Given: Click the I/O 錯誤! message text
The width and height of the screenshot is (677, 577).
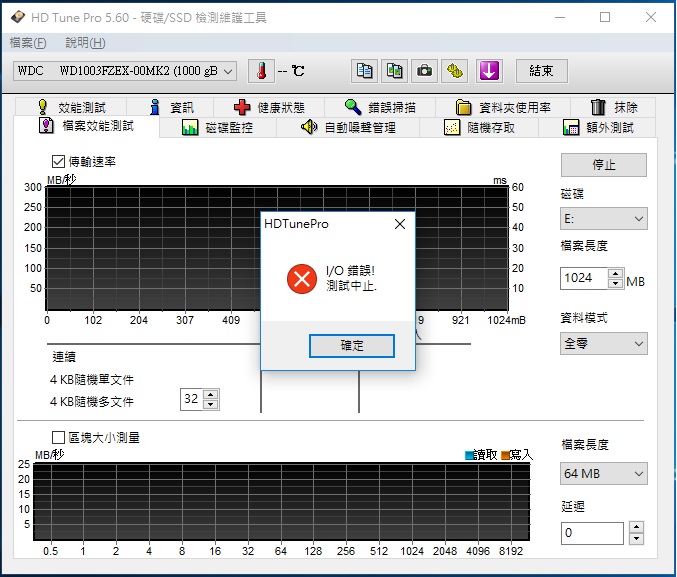Looking at the screenshot, I should [x=350, y=271].
